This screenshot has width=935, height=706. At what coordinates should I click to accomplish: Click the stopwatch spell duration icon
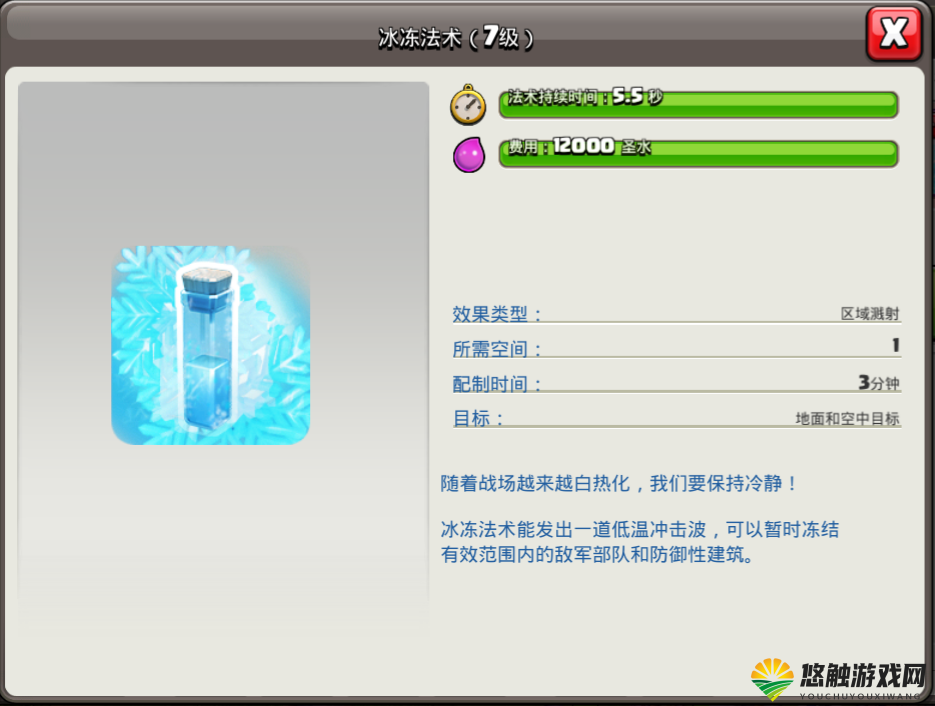pos(468,105)
